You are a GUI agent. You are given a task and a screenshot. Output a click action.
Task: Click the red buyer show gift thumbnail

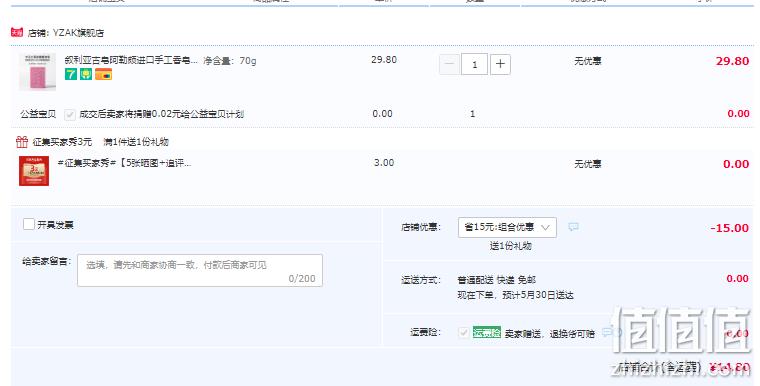coord(34,171)
